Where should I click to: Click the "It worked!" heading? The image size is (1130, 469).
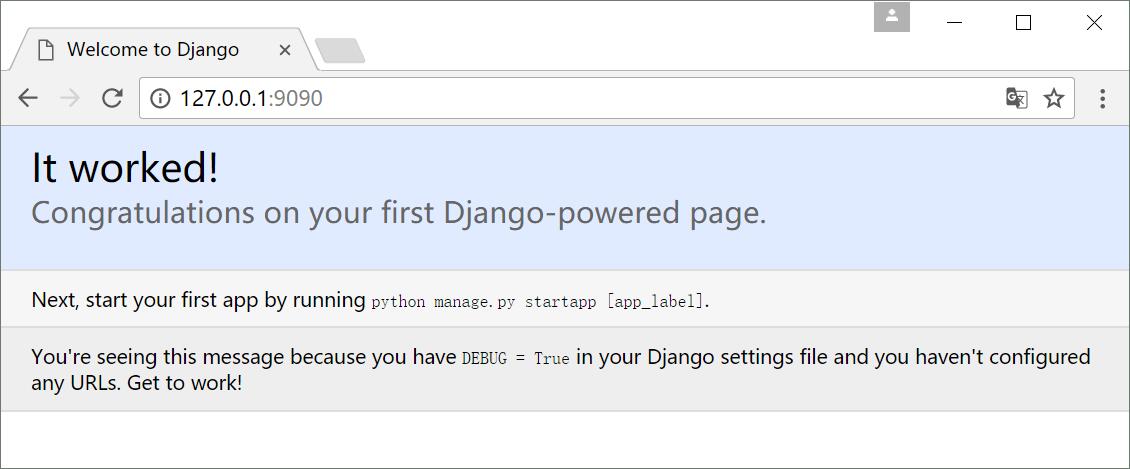125,168
